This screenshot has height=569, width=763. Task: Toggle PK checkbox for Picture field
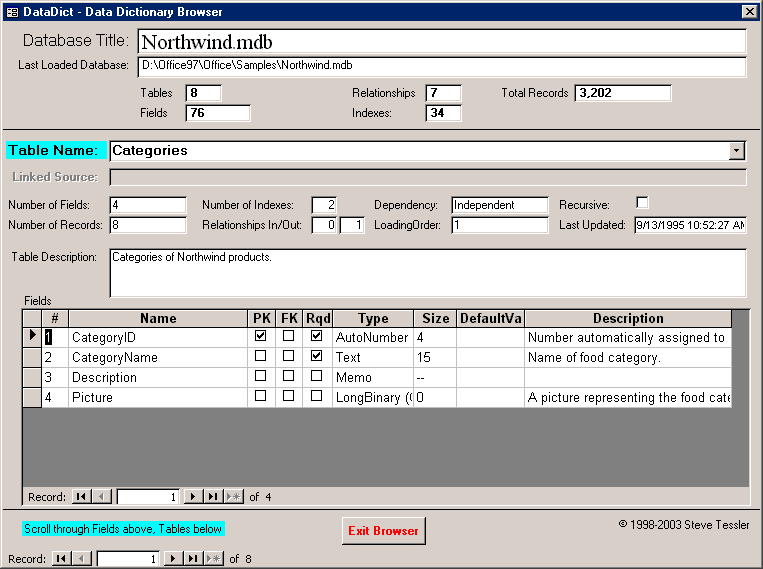[x=260, y=396]
